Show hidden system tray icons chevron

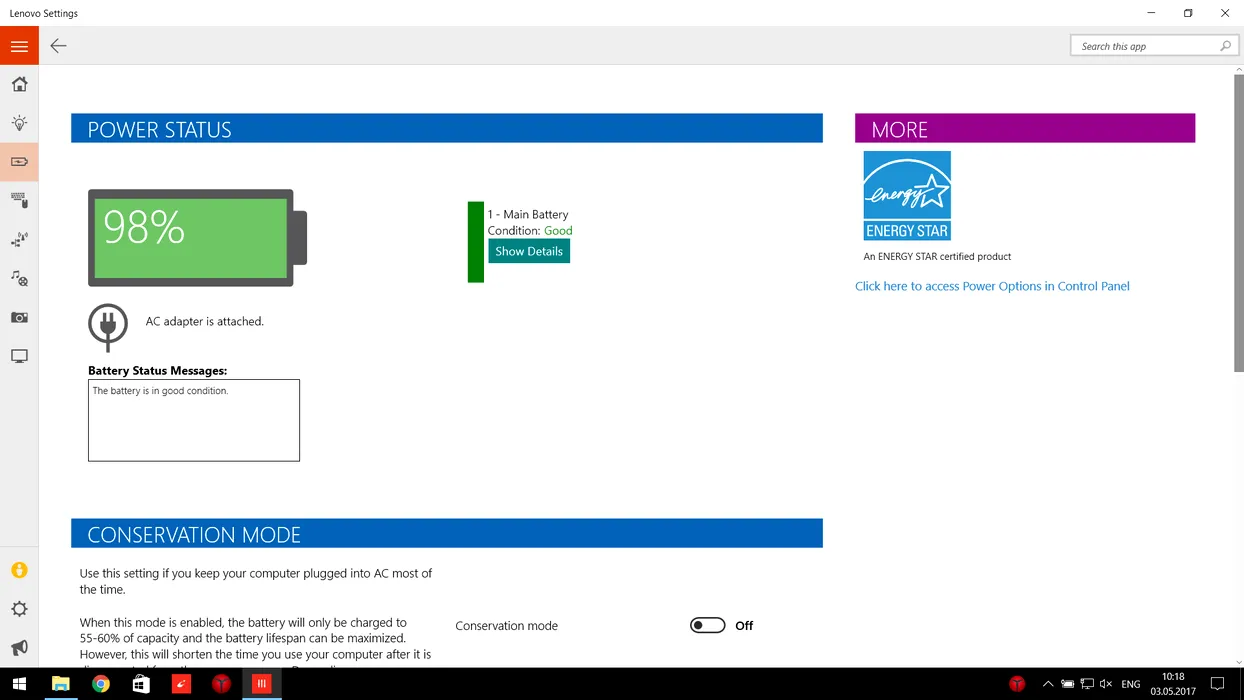[x=1047, y=684]
